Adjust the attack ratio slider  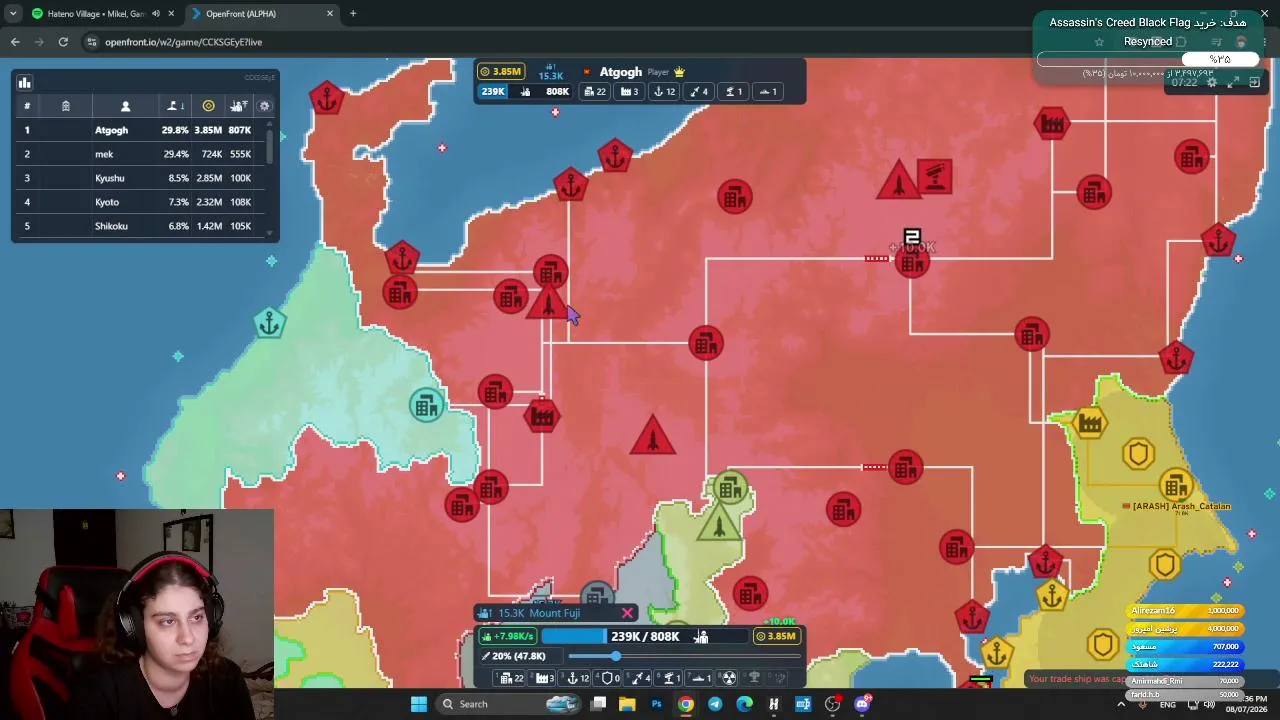[x=683, y=656]
